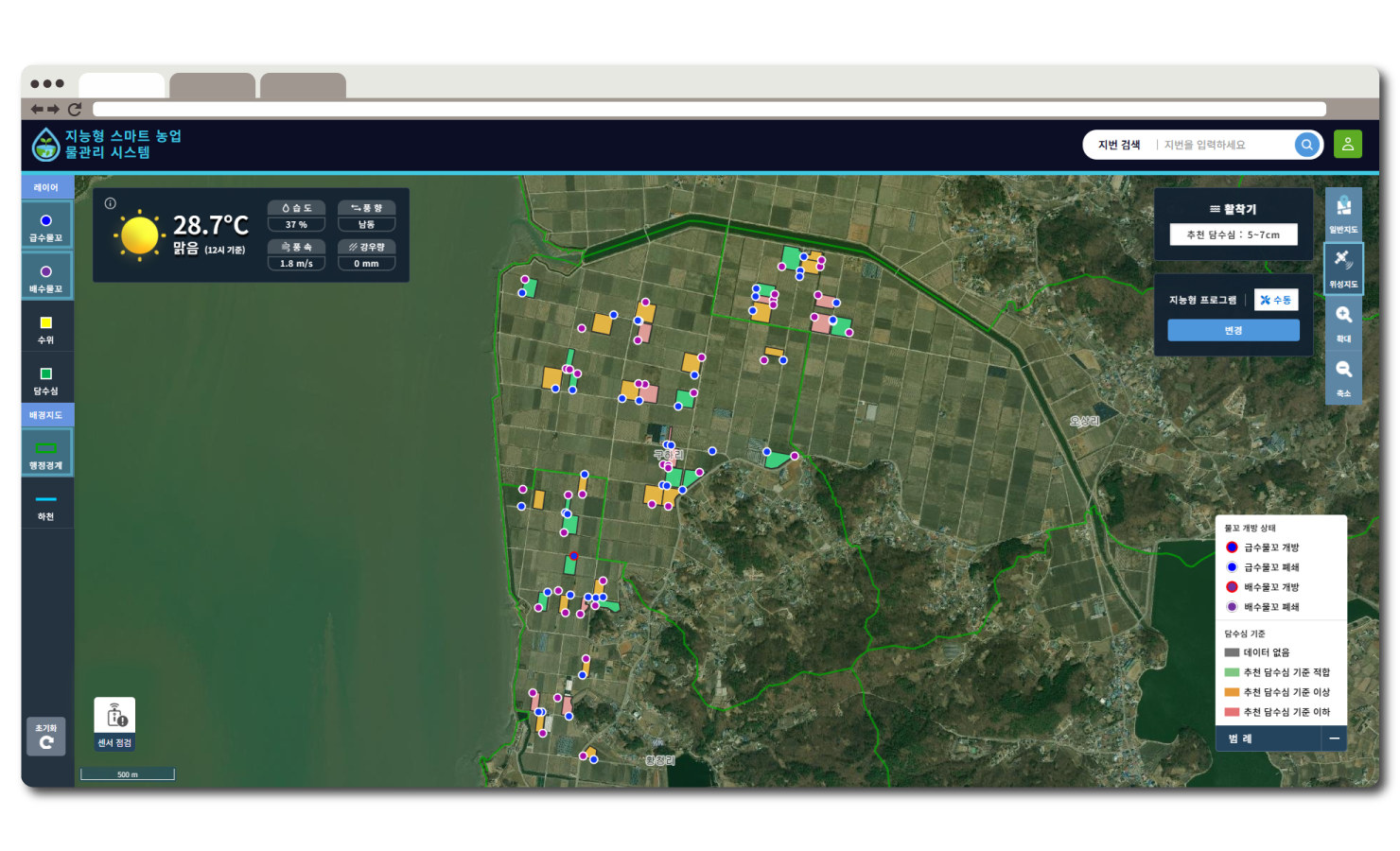
Task: Click the 지번을 입력하세요 search field
Action: pos(1225,145)
